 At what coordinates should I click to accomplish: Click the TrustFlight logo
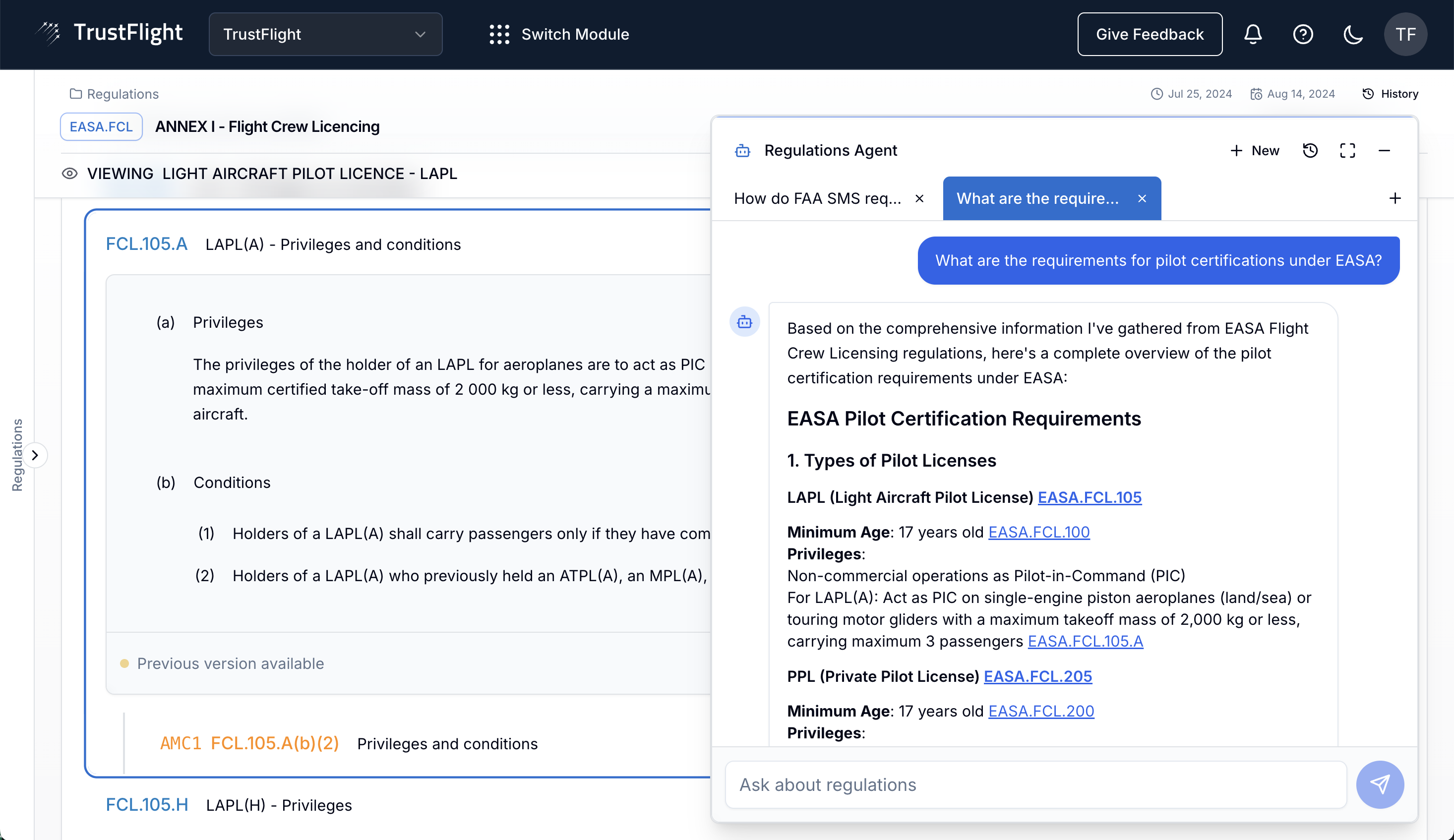pos(109,33)
